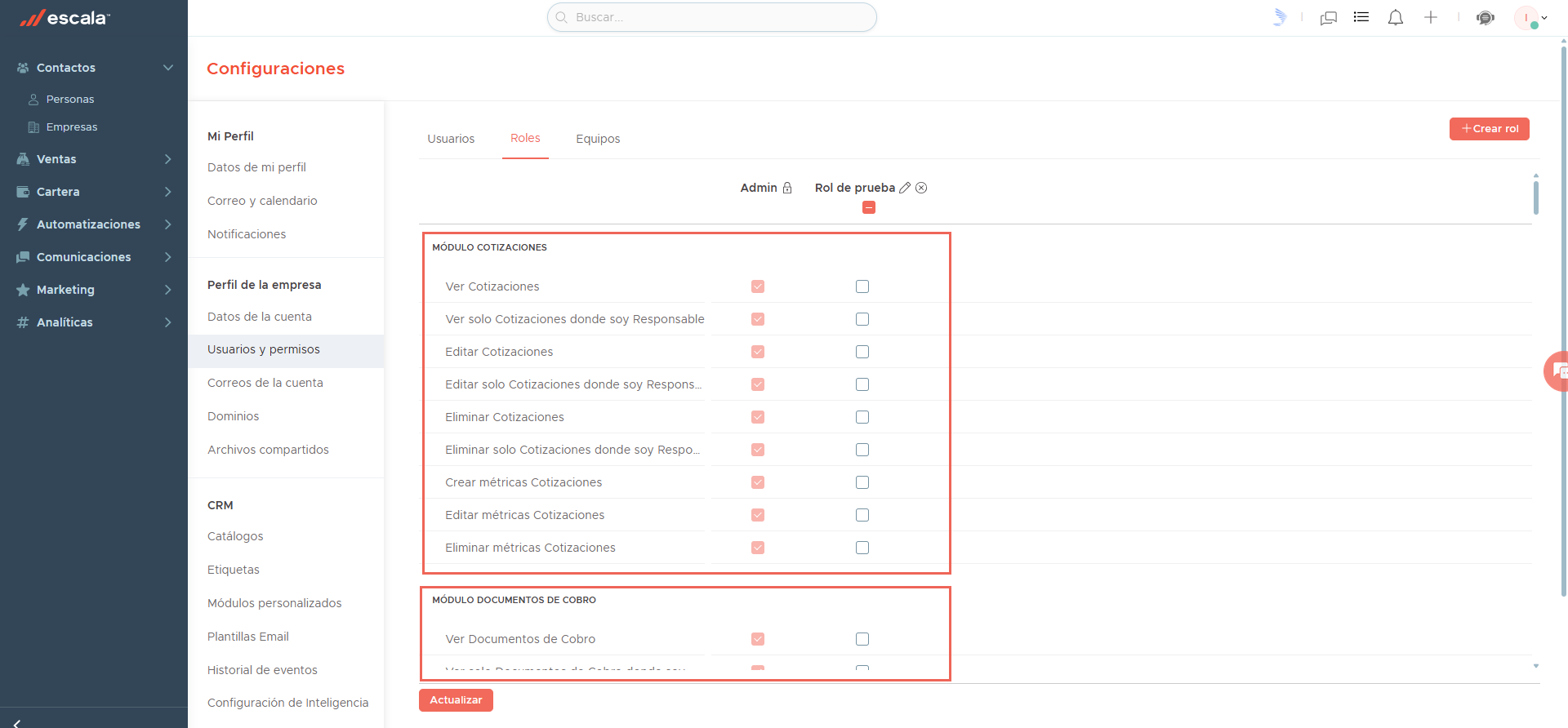Open Datos de mi perfil settings
Viewport: 1568px width, 728px height.
[256, 167]
